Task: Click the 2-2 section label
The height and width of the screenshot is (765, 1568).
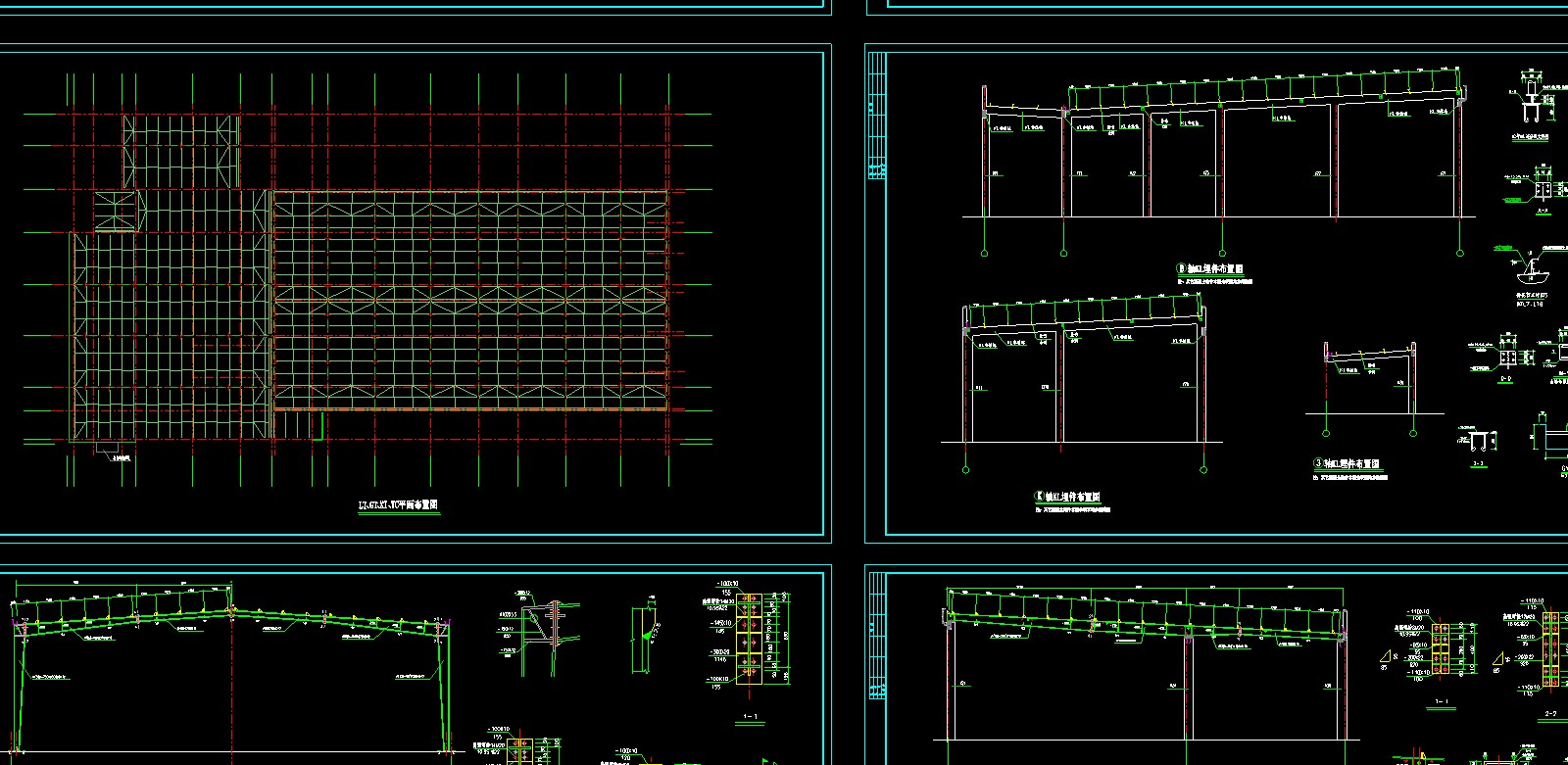Action: 1550,714
